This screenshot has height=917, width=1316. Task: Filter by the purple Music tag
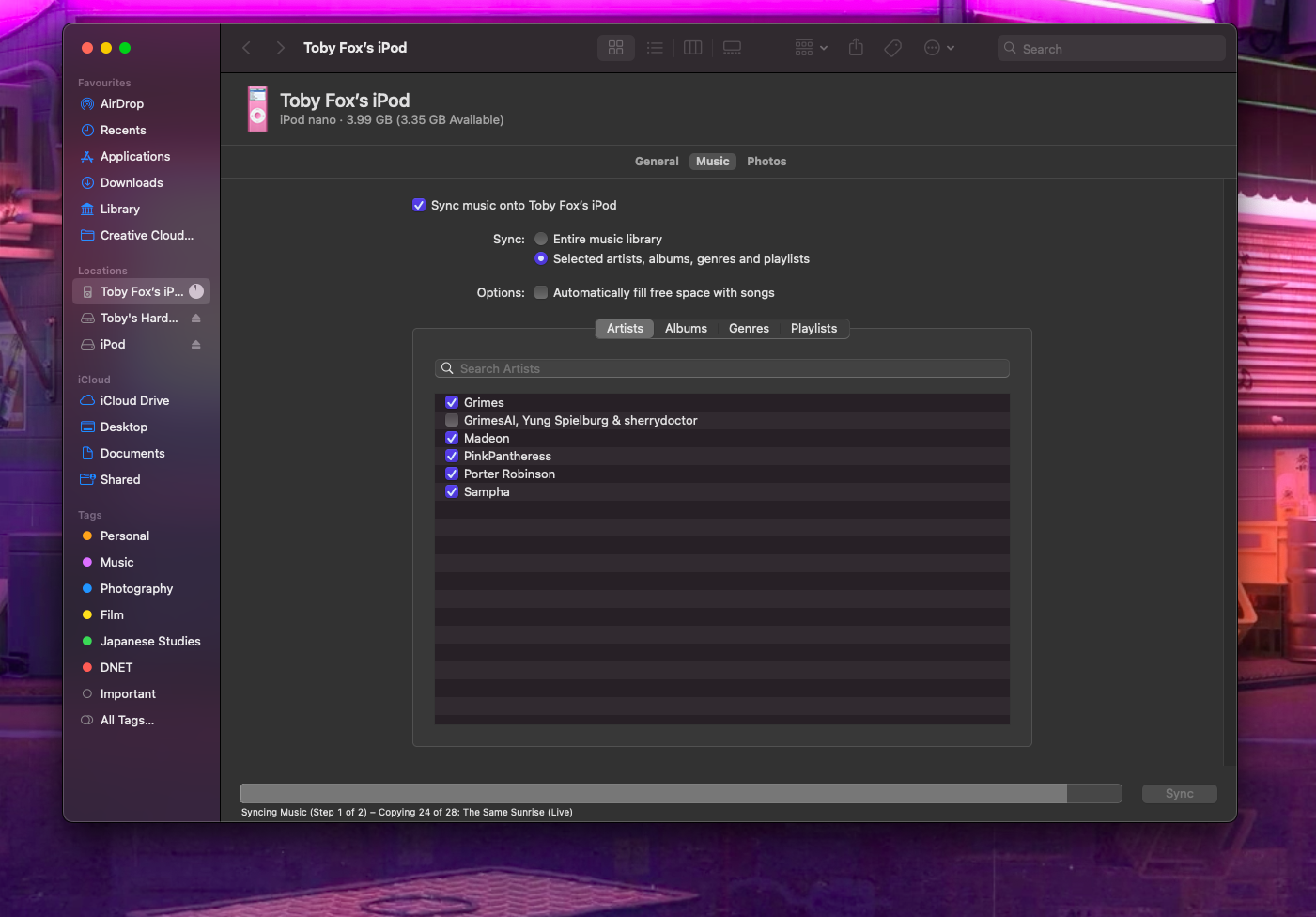tap(116, 562)
